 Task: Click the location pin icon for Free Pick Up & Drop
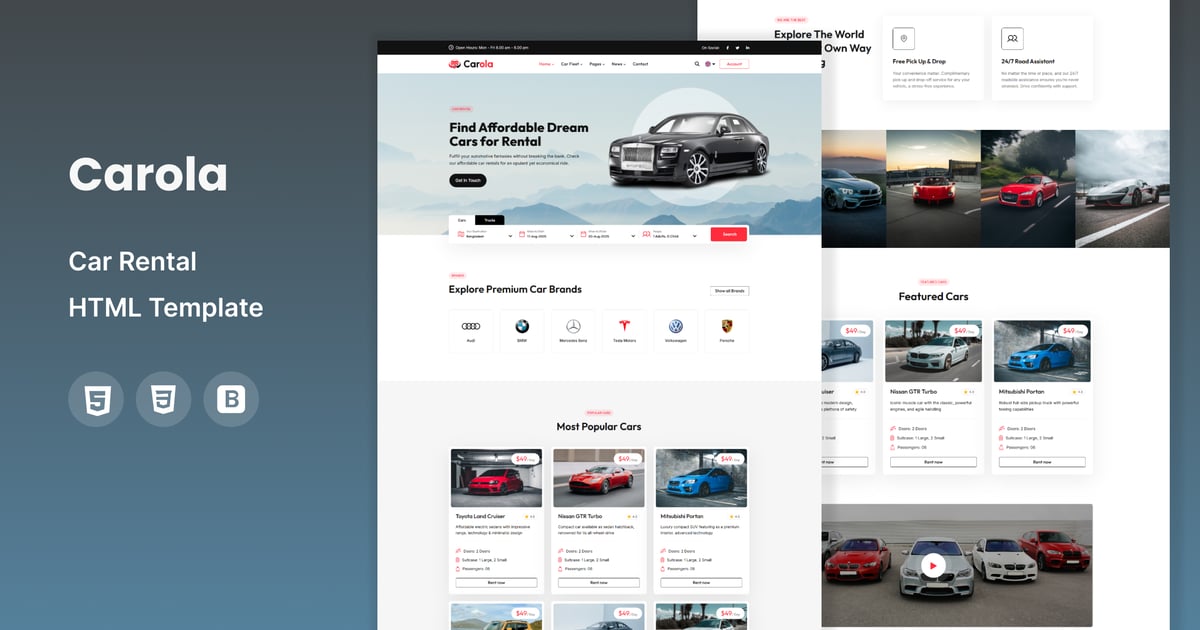(904, 39)
